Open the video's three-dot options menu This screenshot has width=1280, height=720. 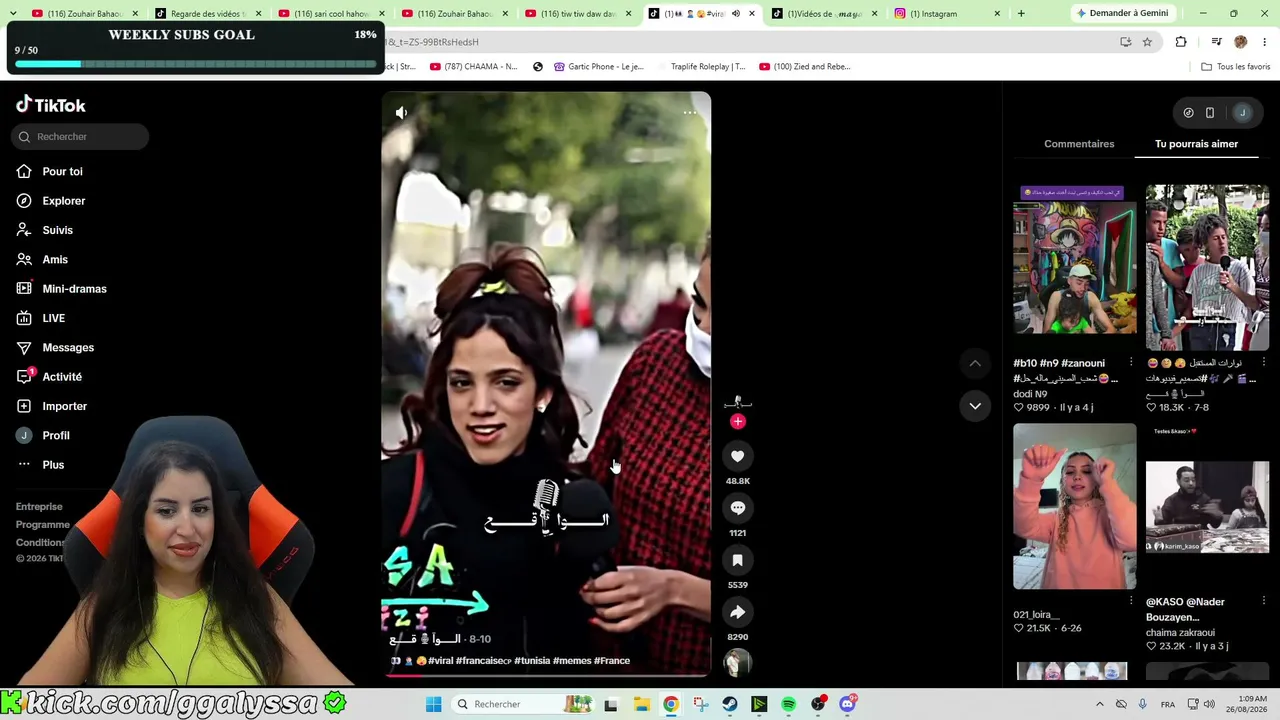(690, 113)
